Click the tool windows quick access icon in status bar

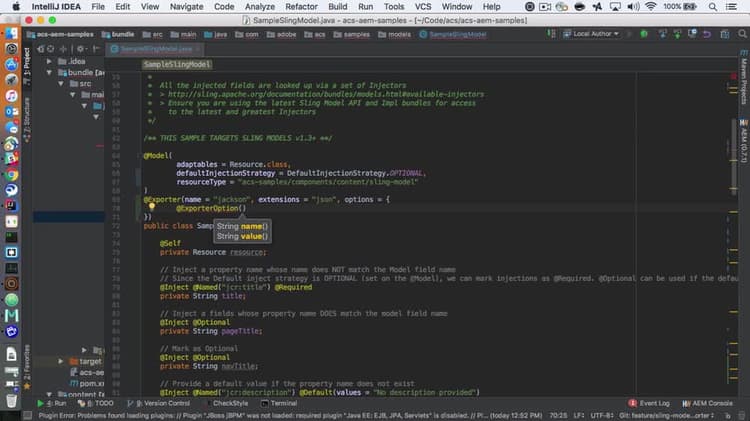(x=28, y=416)
